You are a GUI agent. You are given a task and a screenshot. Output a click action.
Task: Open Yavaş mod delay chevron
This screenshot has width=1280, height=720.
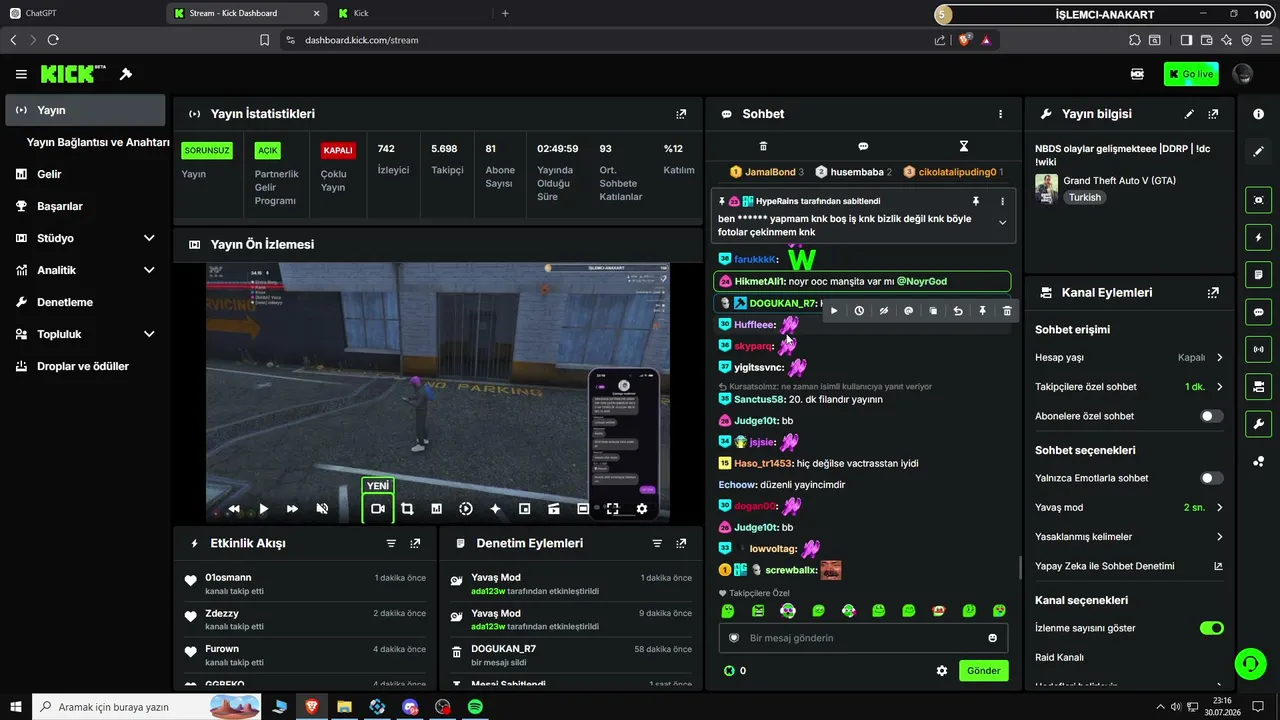(x=1219, y=507)
